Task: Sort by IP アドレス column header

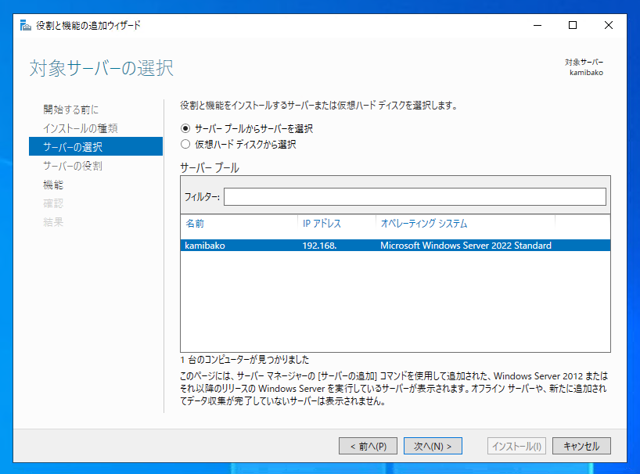Action: (x=322, y=223)
